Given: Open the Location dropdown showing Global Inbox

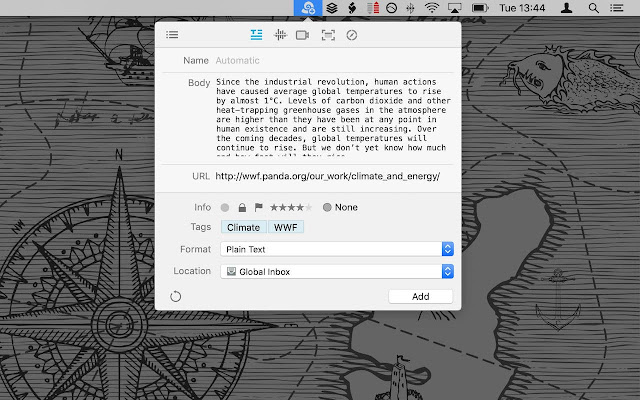Looking at the screenshot, I should click(337, 271).
